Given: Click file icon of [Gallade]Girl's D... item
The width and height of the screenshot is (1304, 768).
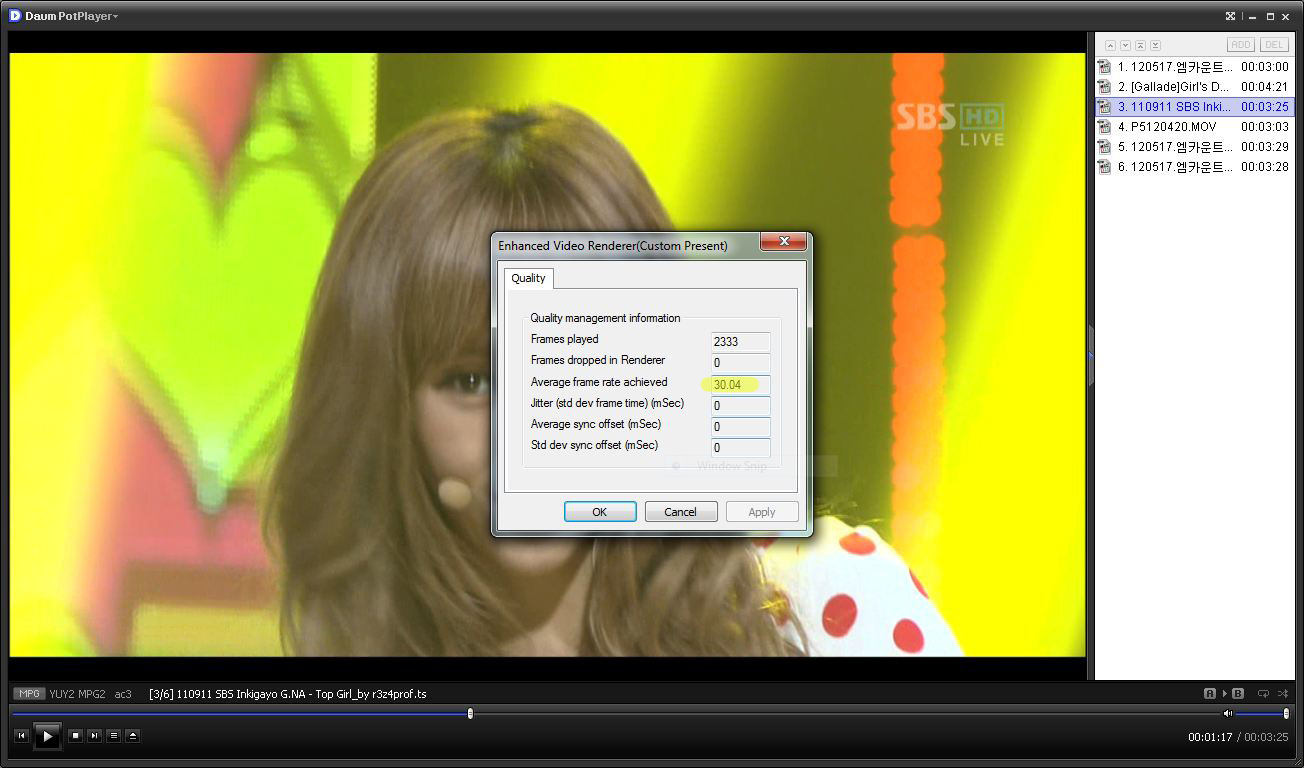Looking at the screenshot, I should pyautogui.click(x=1105, y=87).
